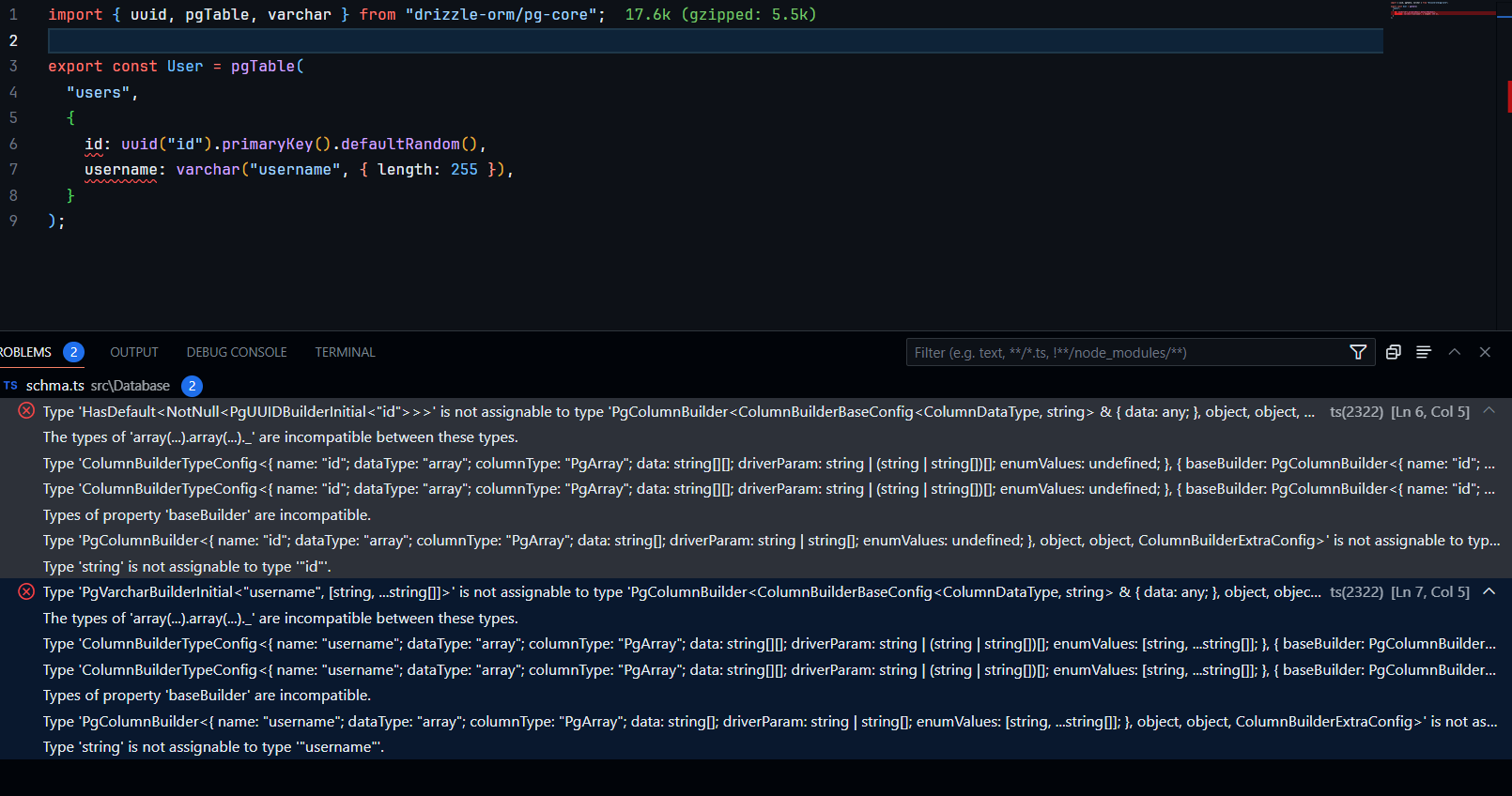Click the red error marker in the overview ruler
The image size is (1512, 796).
tap(1509, 97)
